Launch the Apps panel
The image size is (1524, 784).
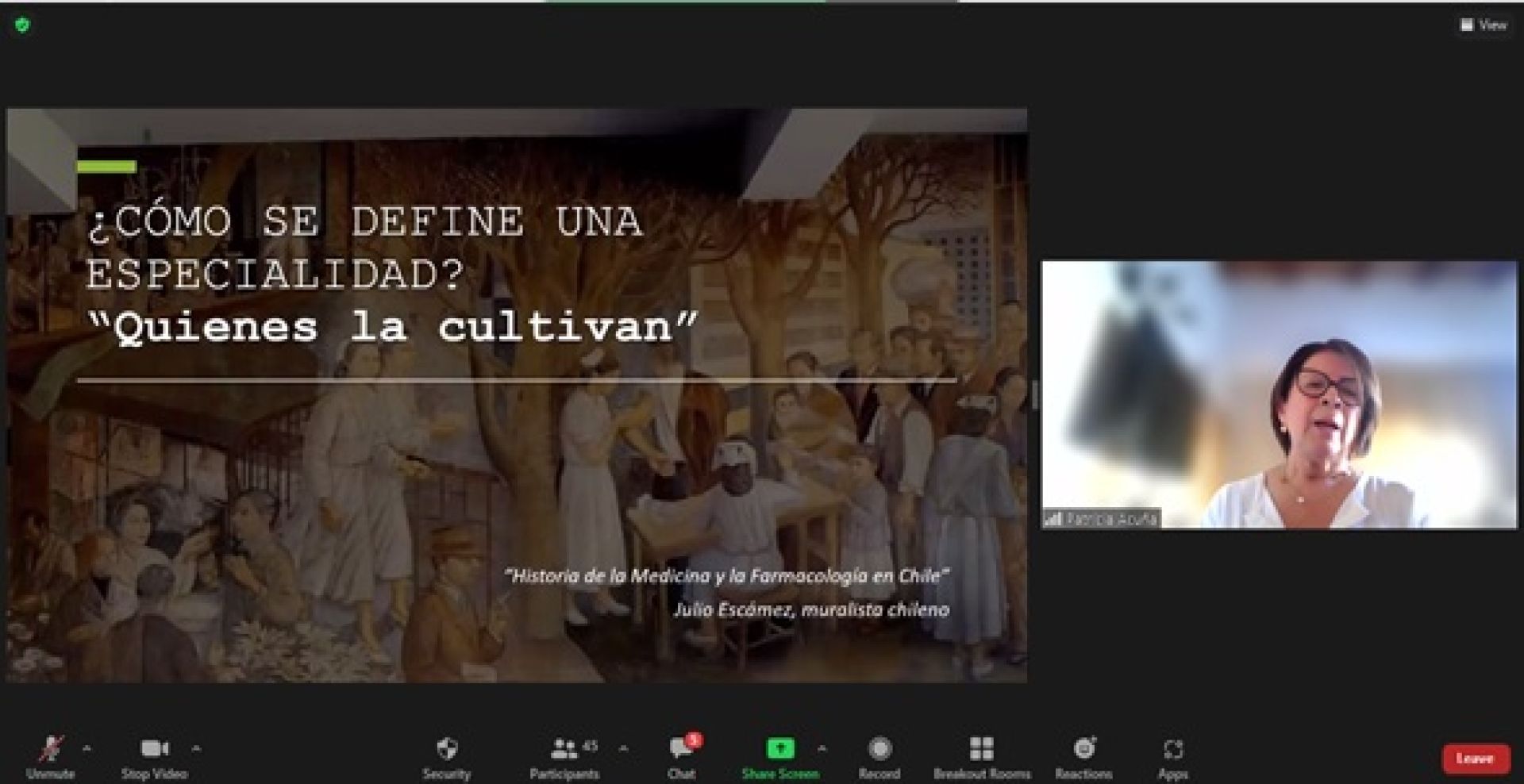[1172, 756]
